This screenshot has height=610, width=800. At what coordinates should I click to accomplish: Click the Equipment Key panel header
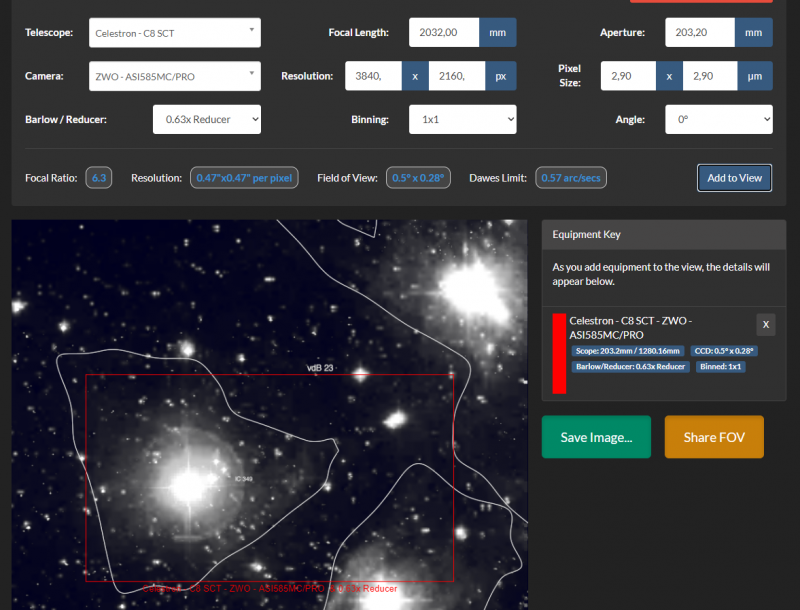[663, 235]
